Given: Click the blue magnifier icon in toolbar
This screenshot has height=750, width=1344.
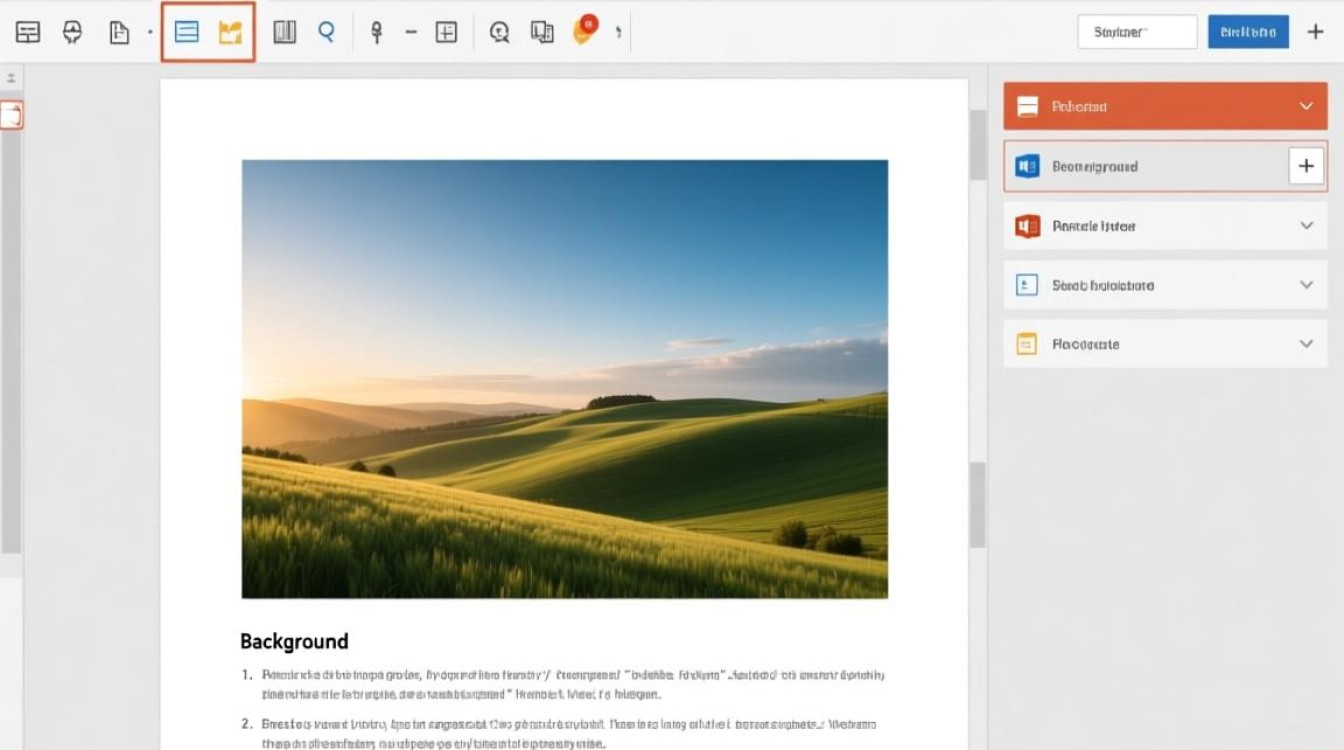Looking at the screenshot, I should click(x=326, y=32).
